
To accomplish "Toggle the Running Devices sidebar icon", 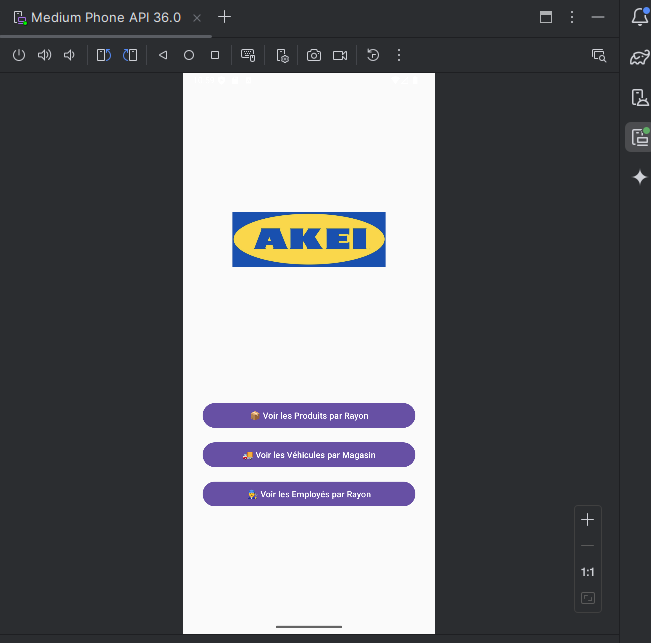I will coord(640,137).
